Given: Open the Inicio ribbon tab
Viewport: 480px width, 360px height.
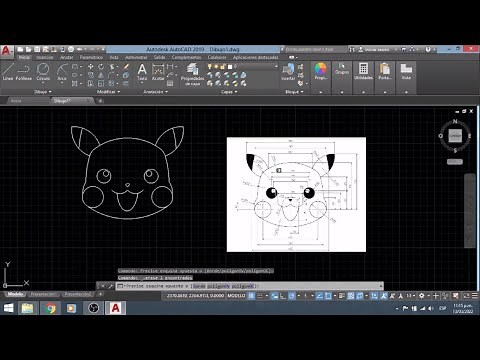Looking at the screenshot, I should coord(24,57).
